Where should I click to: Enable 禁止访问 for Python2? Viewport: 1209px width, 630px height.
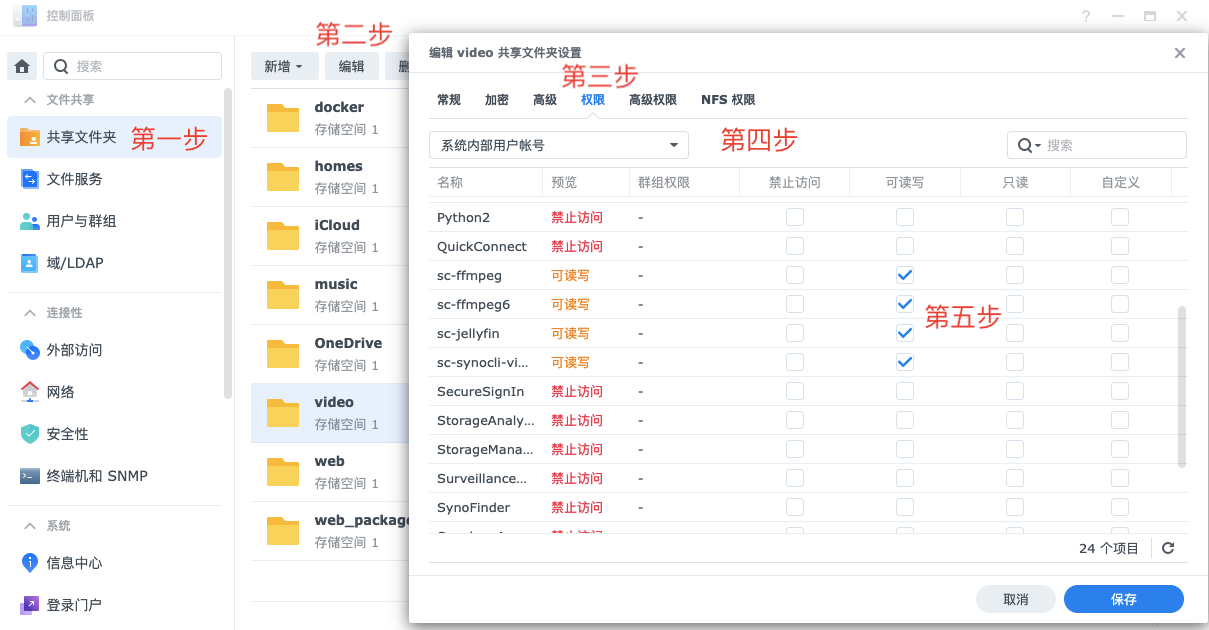tap(795, 217)
